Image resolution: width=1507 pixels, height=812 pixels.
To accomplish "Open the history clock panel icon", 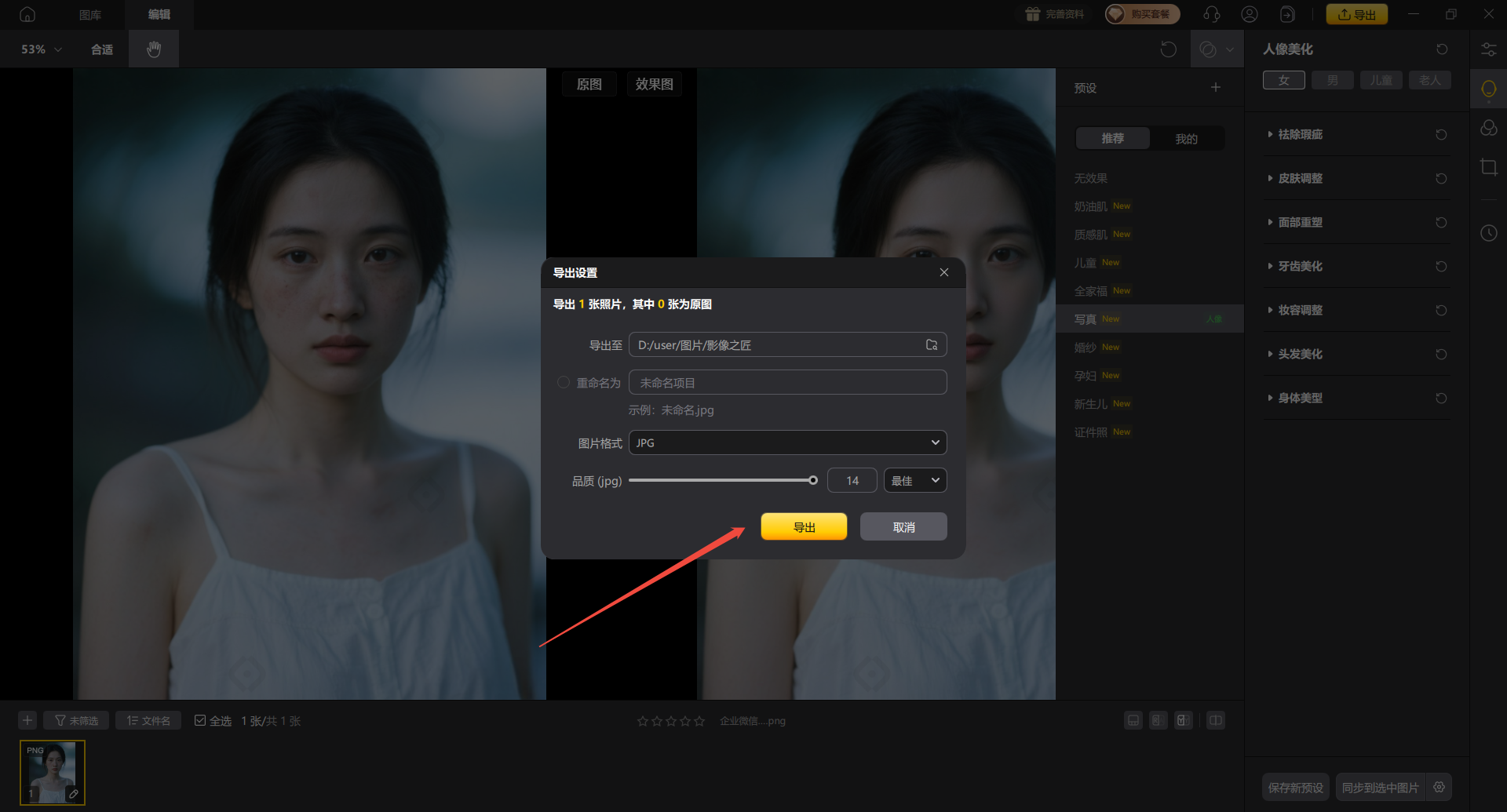I will click(x=1488, y=233).
